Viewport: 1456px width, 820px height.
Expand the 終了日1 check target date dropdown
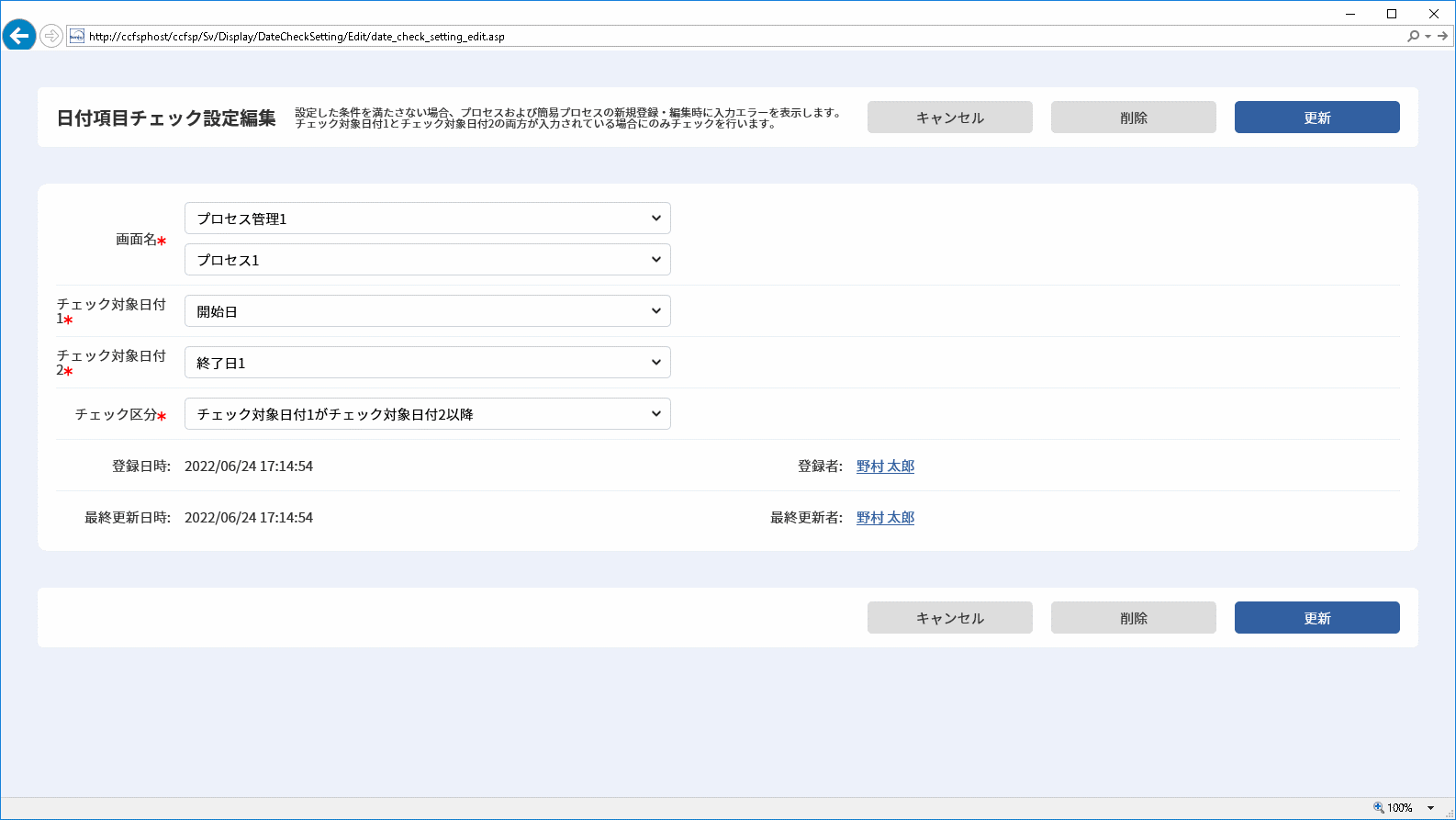click(x=428, y=363)
